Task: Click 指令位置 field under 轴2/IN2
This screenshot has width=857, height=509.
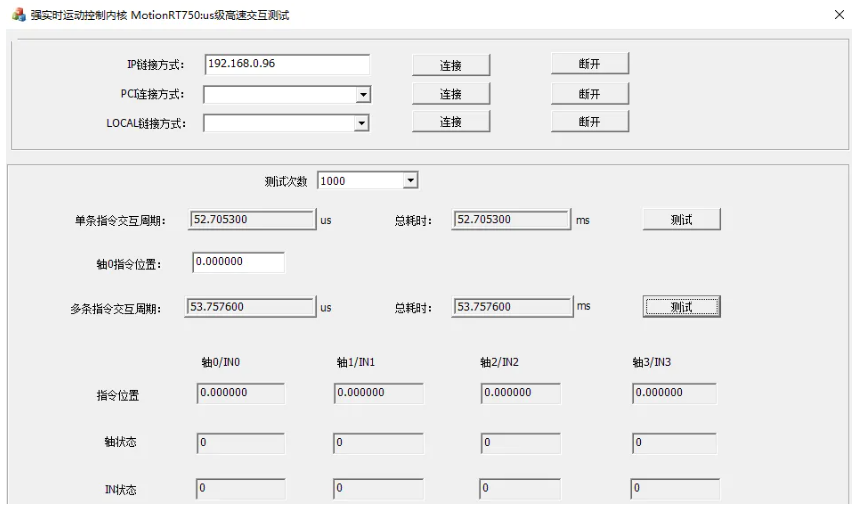Action: point(521,393)
